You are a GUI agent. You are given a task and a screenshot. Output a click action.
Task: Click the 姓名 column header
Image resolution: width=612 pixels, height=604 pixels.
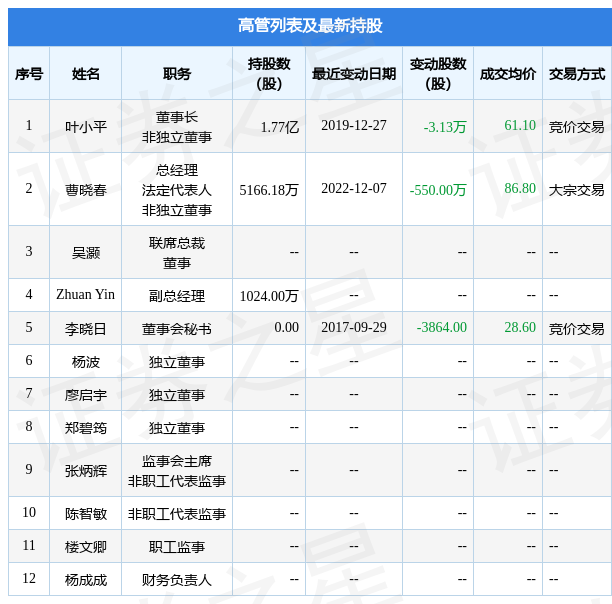85,74
